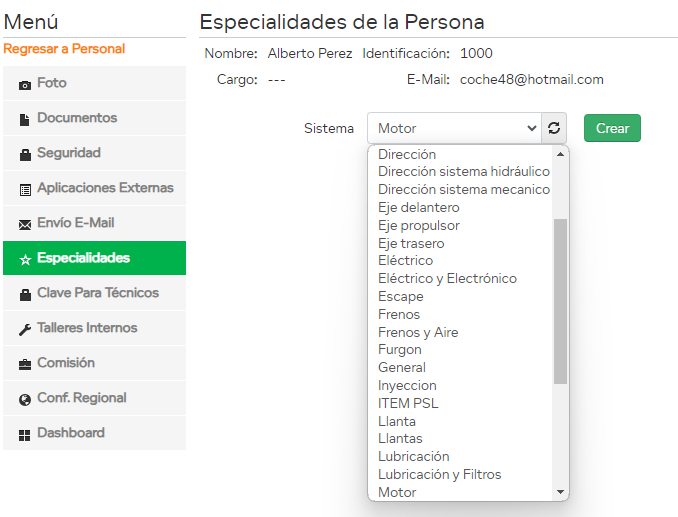Viewport: 678px width, 517px height.
Task: Click the camera icon beside Foto
Action: [25, 84]
